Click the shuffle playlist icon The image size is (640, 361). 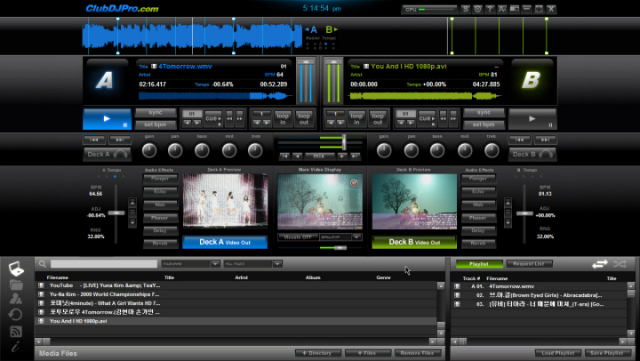tap(620, 264)
